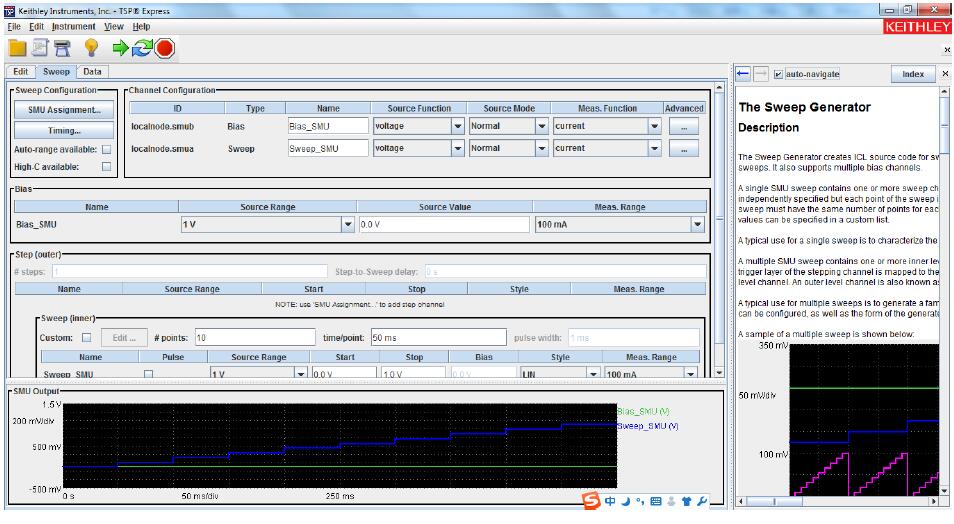Click the yellow folder open icon

coord(17,47)
